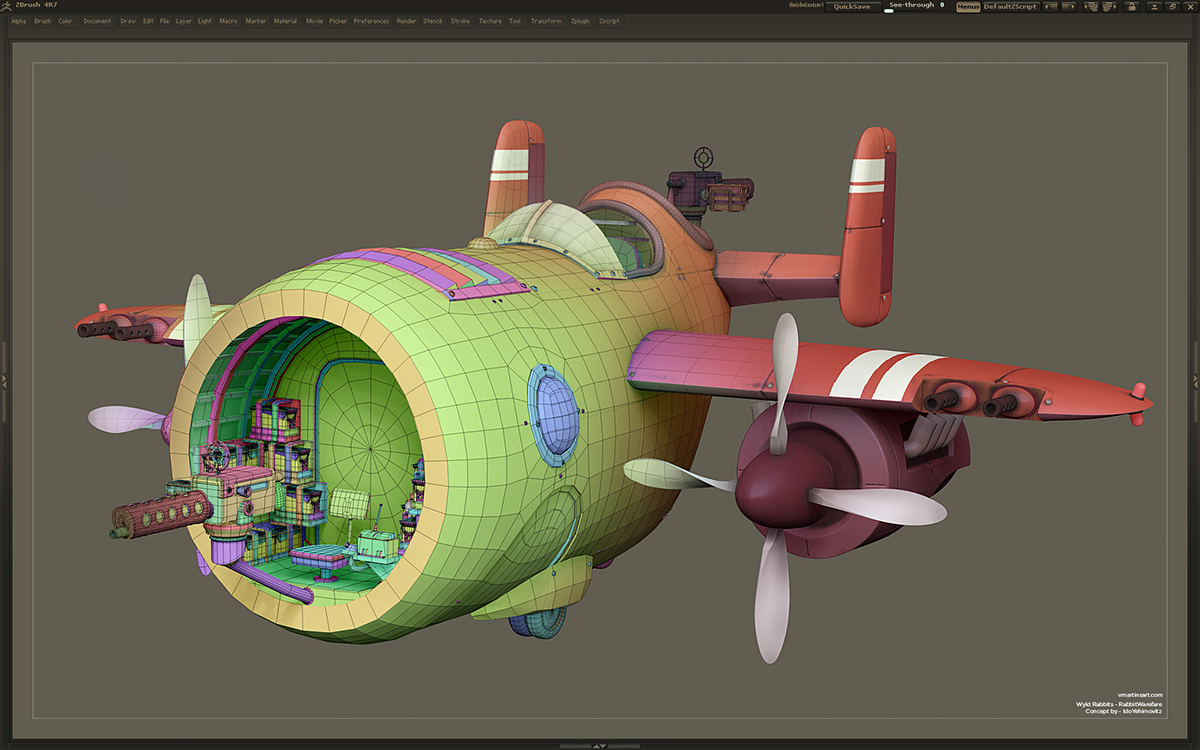
Task: Open the Light menu
Action: coord(205,21)
